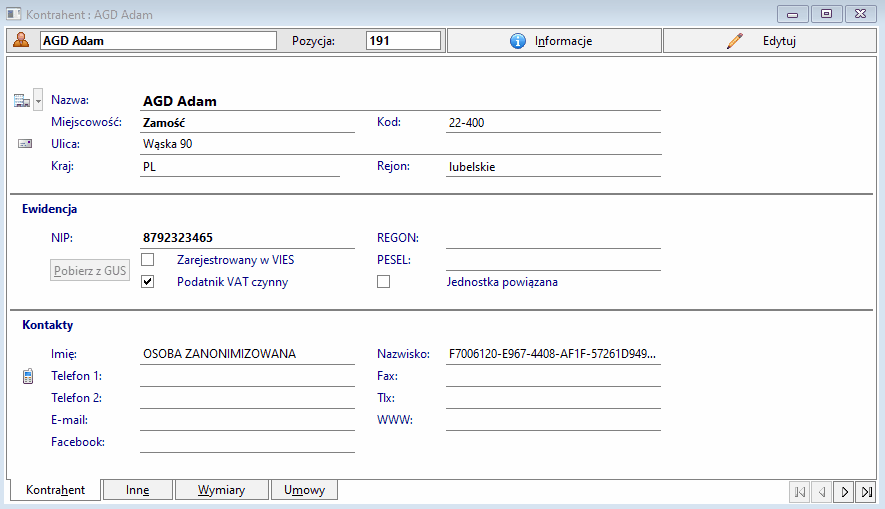Click the Nazwisko field with GUID
Screen dimensions: 885x509
553,354
